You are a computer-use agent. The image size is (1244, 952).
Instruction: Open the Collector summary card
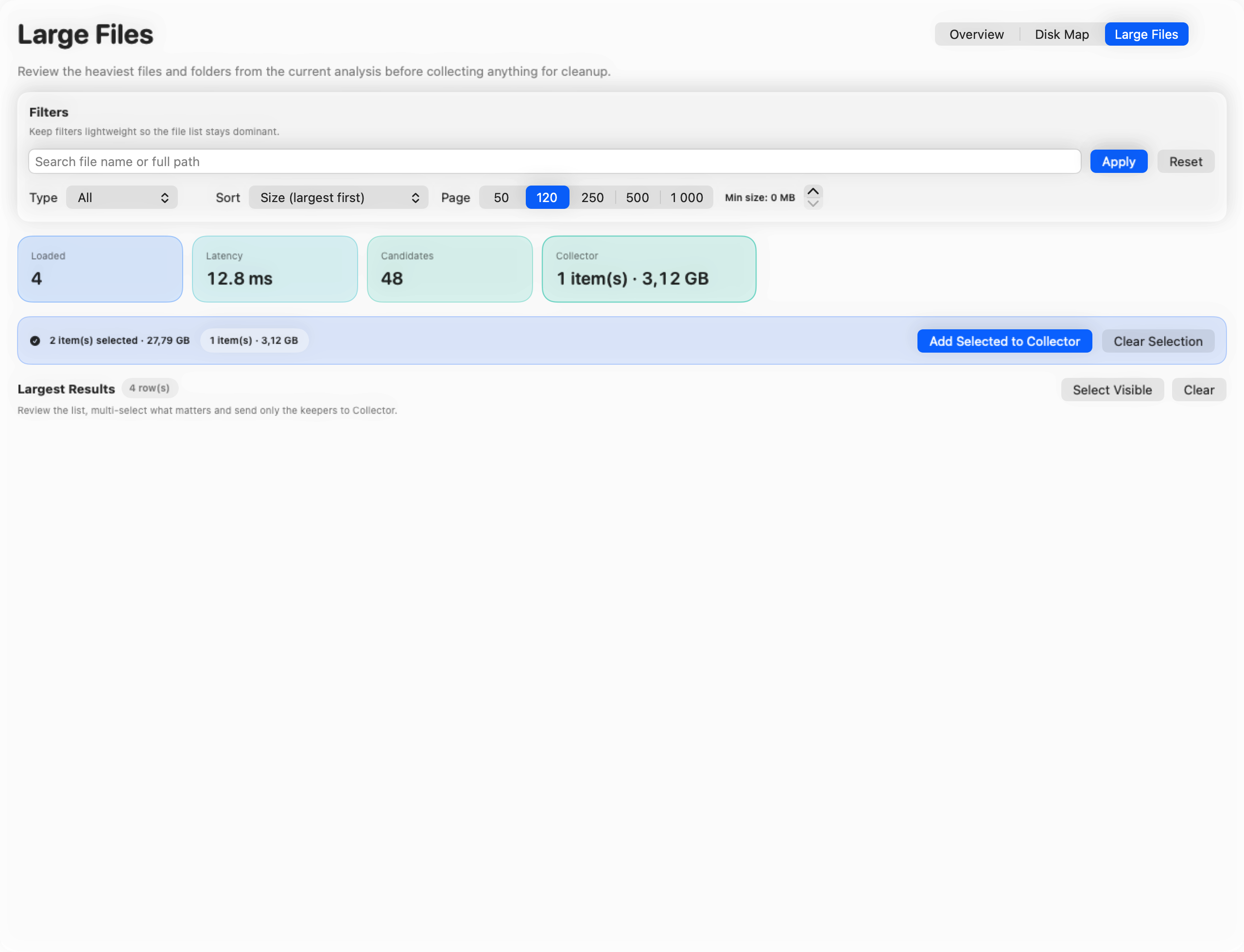pyautogui.click(x=649, y=269)
